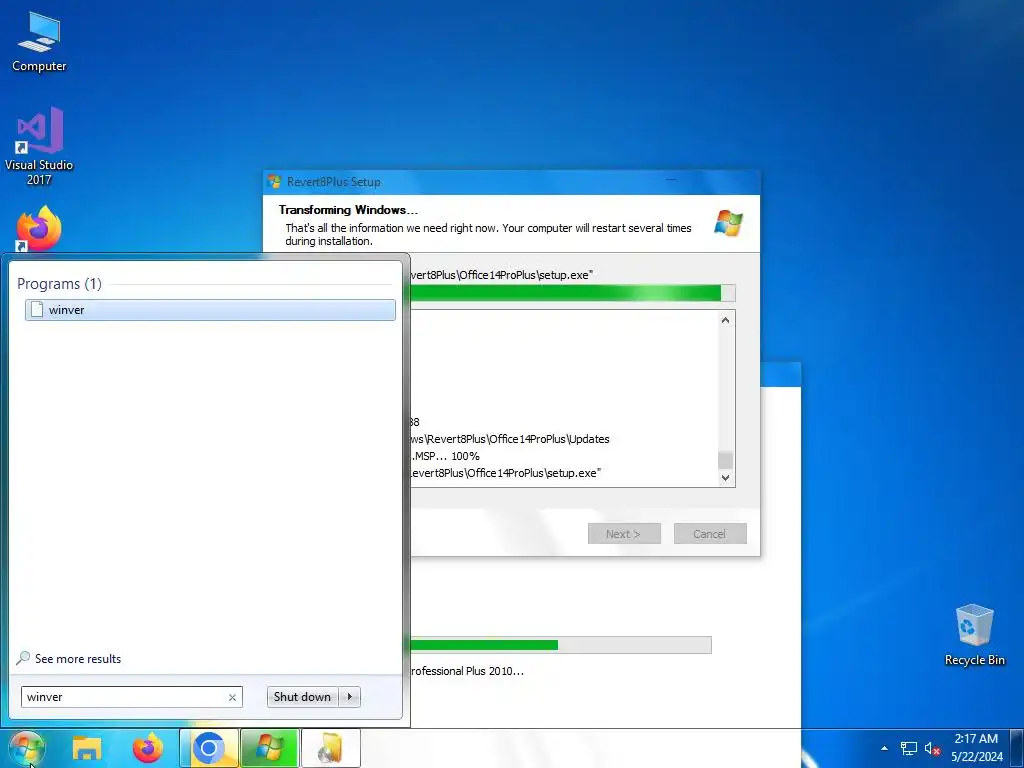
Task: Clear the search text with X
Action: (x=232, y=697)
